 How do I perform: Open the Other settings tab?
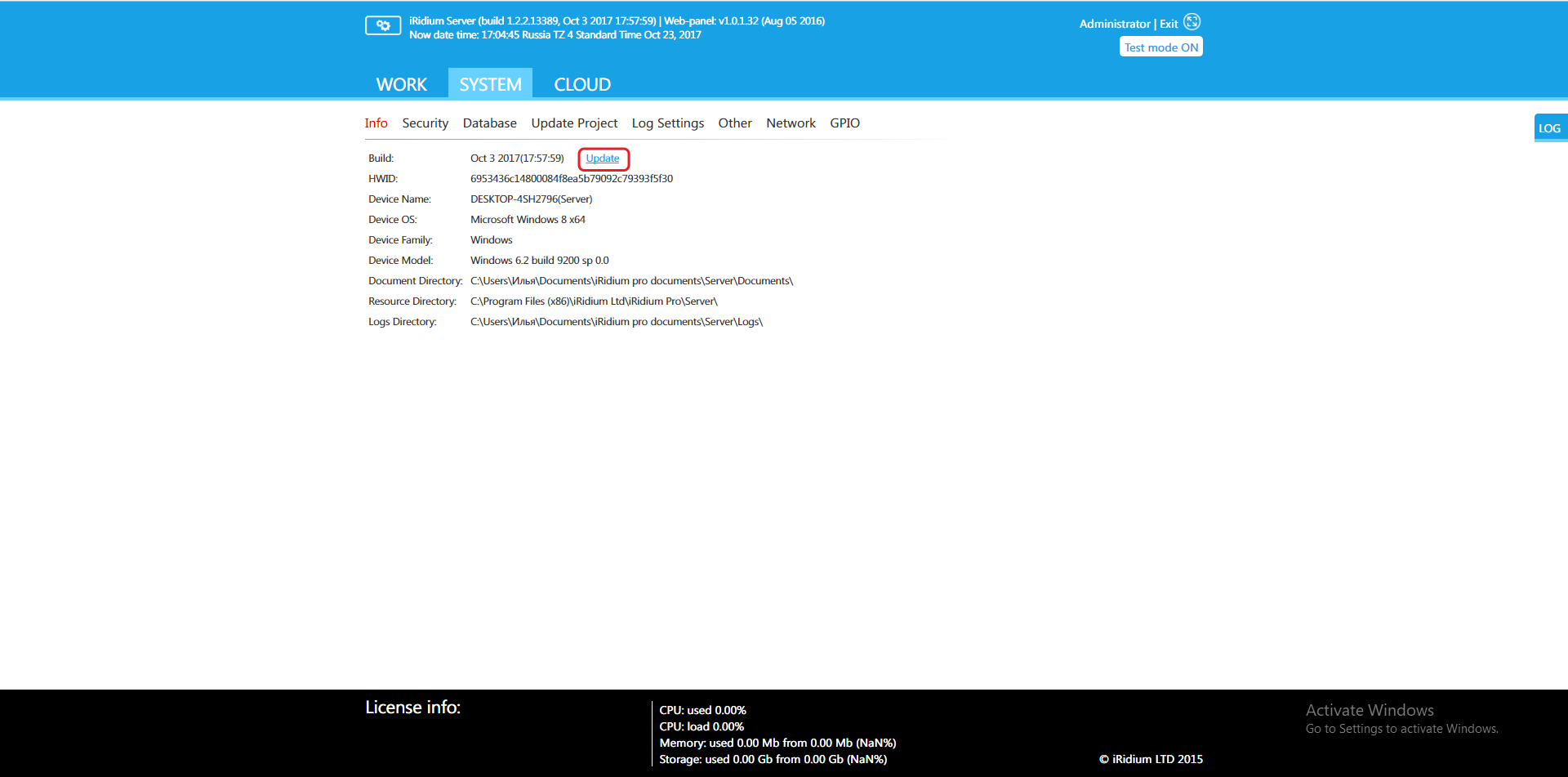tap(734, 123)
